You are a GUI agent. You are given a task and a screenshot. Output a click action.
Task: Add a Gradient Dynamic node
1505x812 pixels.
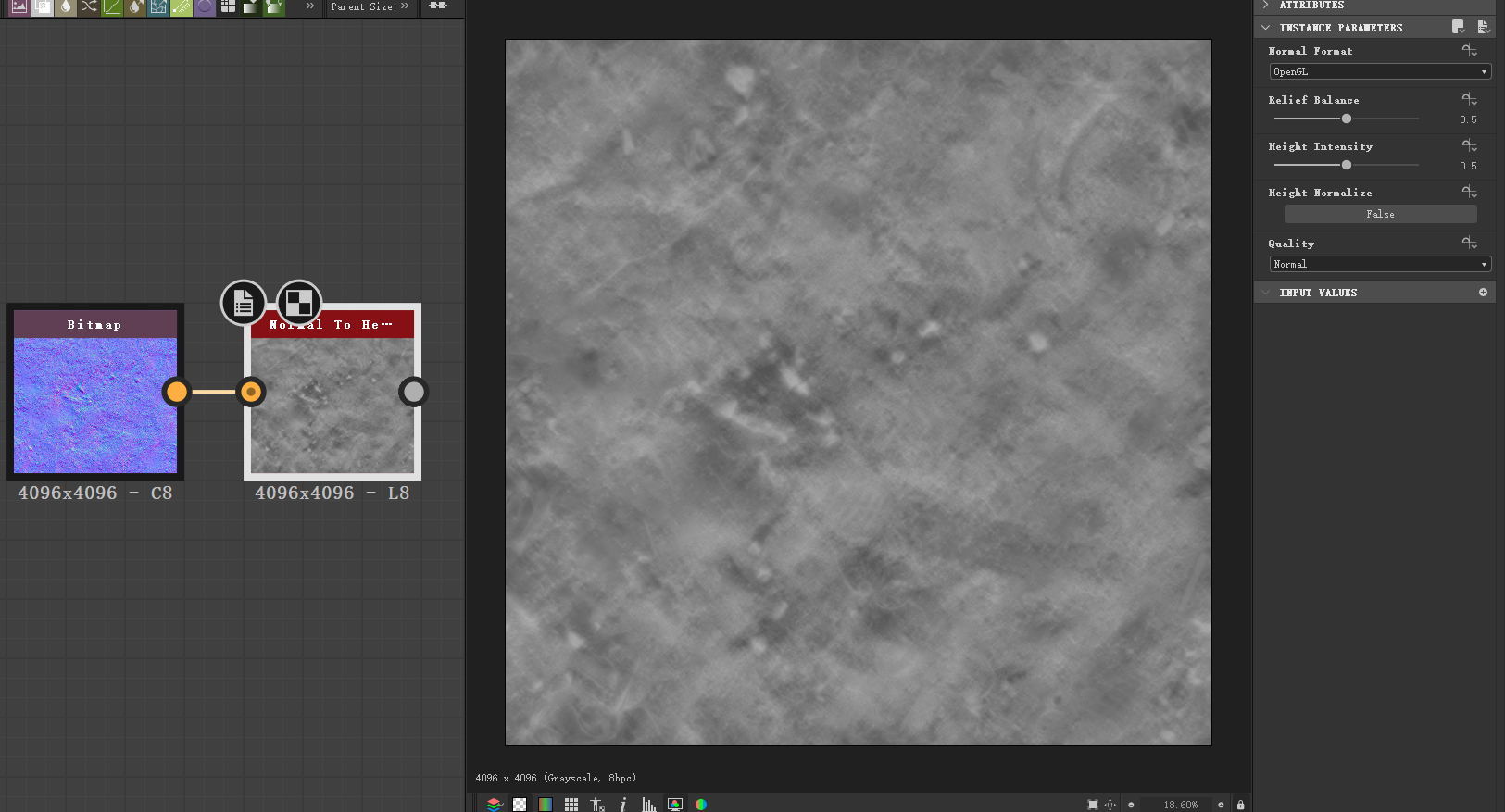coord(273,6)
